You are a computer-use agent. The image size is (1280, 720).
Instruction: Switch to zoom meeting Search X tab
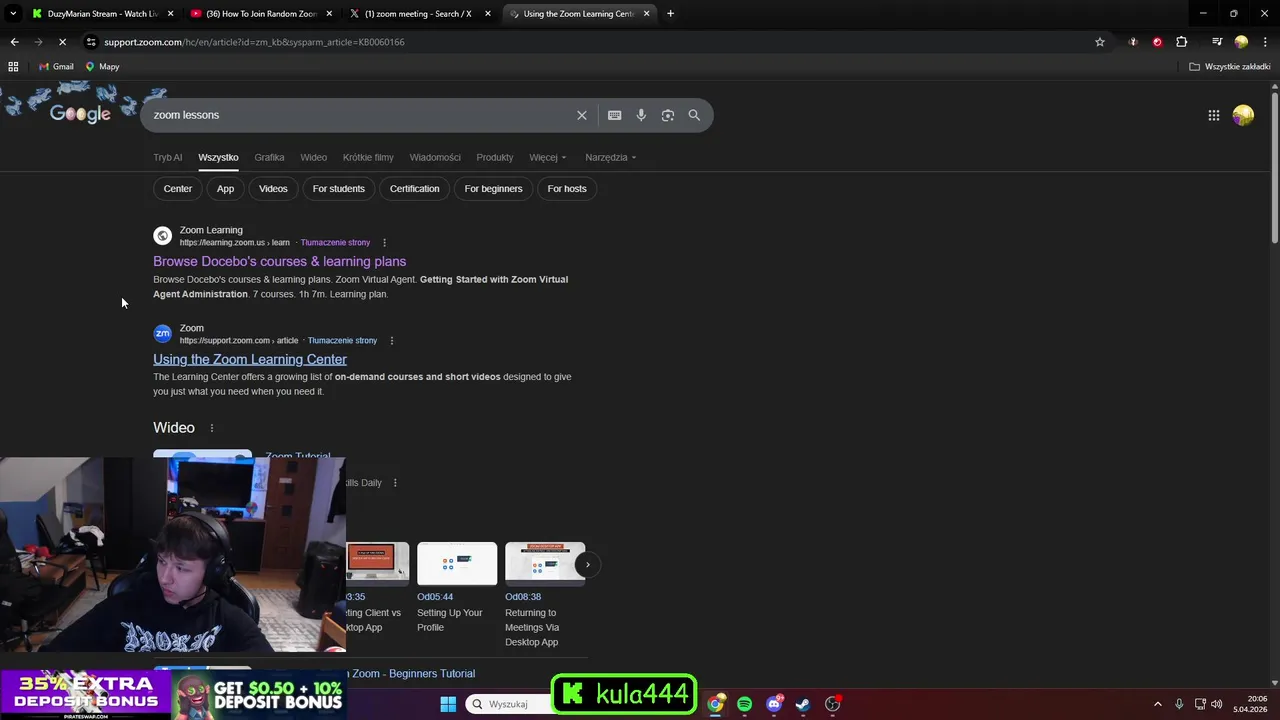[x=420, y=14]
